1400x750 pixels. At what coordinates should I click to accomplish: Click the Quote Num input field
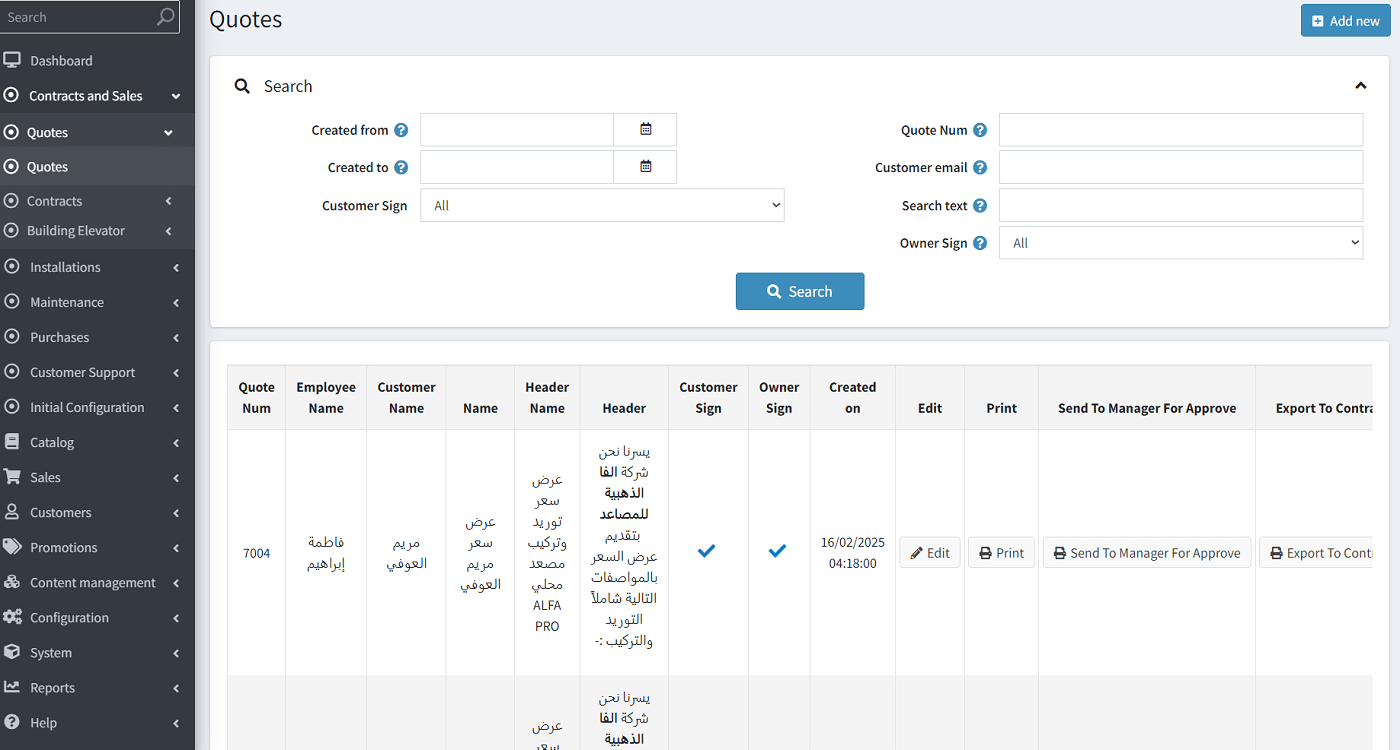click(1181, 130)
